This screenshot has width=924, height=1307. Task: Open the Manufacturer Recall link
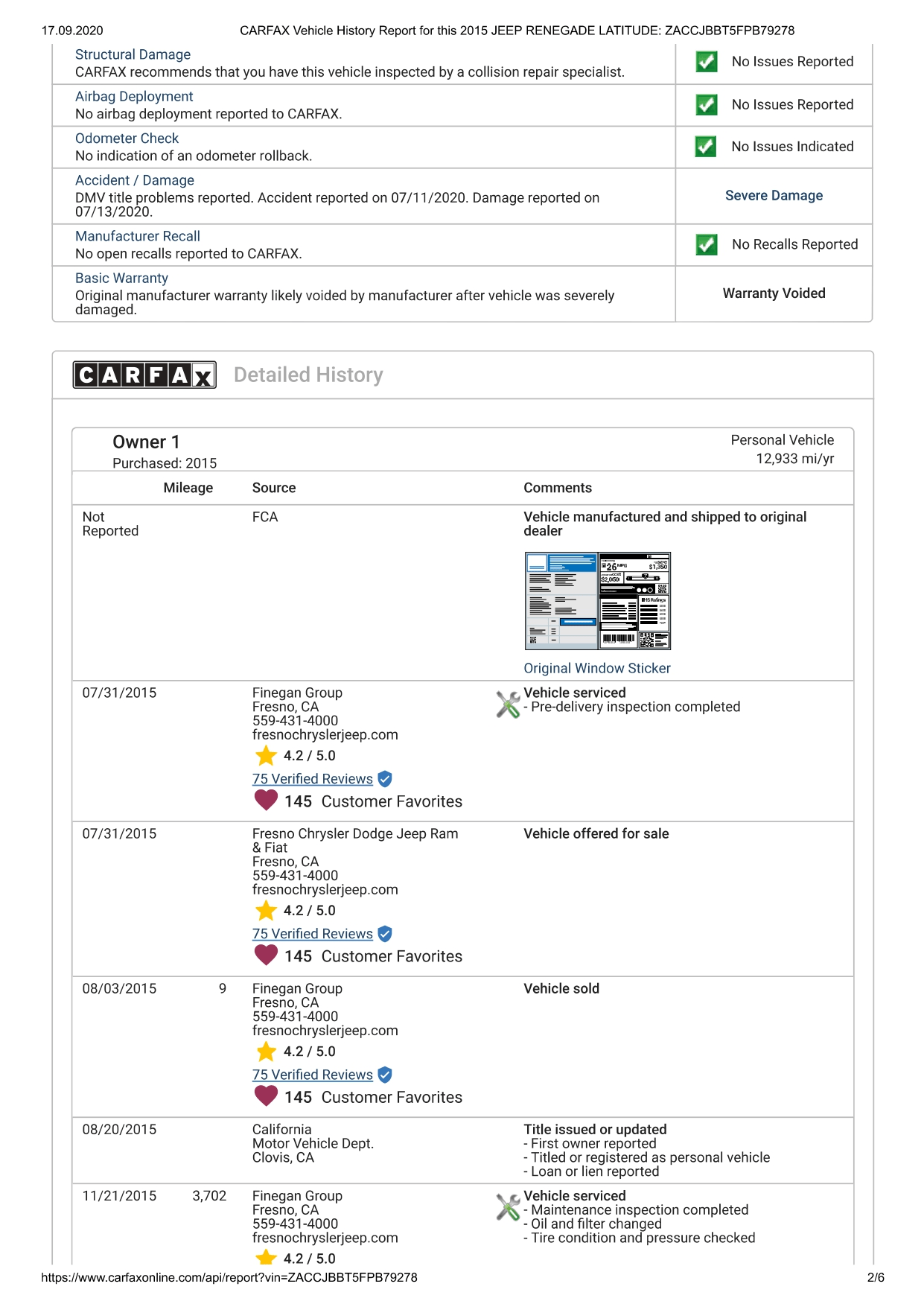(138, 236)
